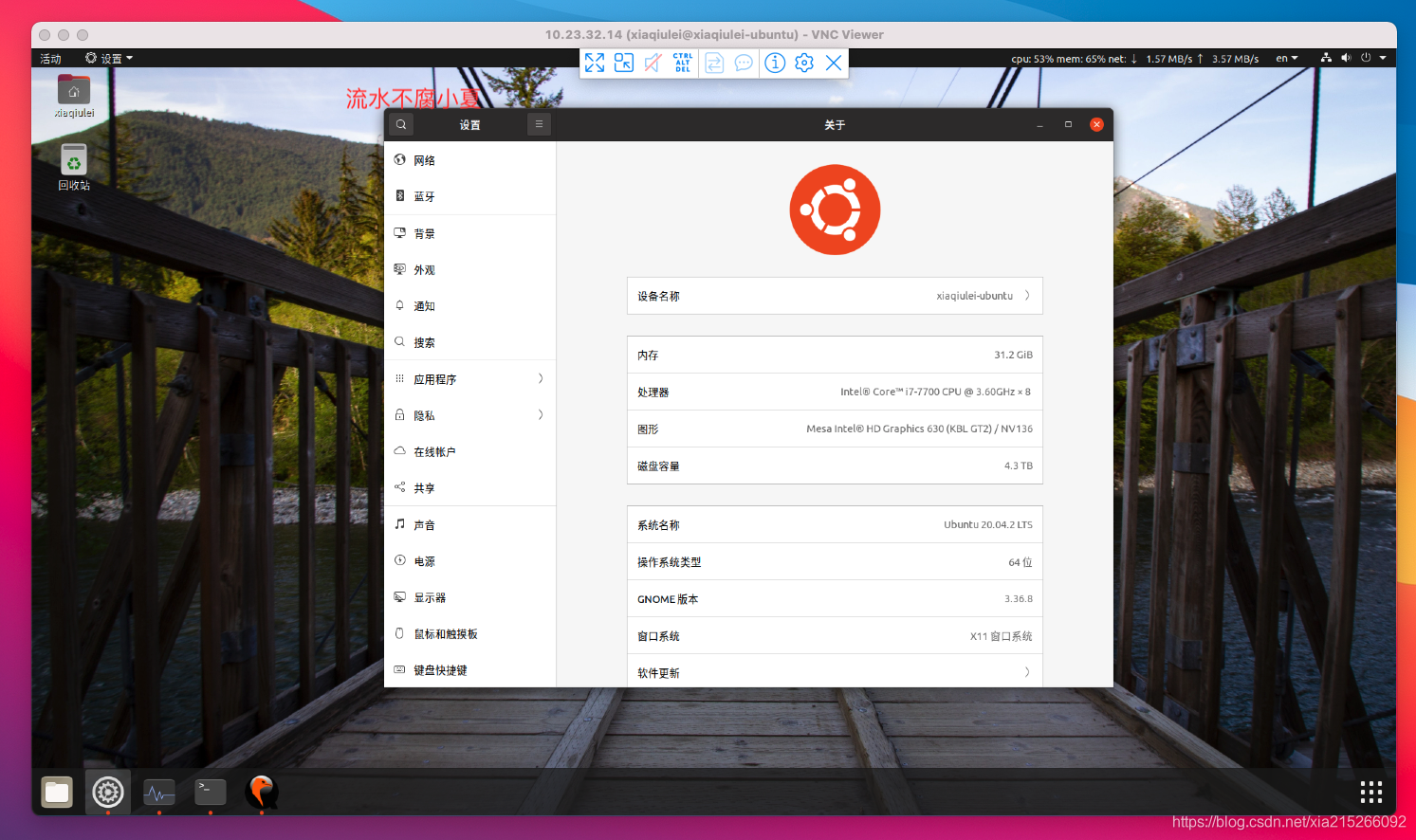Show applications grid icon
Screen dimensions: 1416x840
pyautogui.click(x=1371, y=792)
